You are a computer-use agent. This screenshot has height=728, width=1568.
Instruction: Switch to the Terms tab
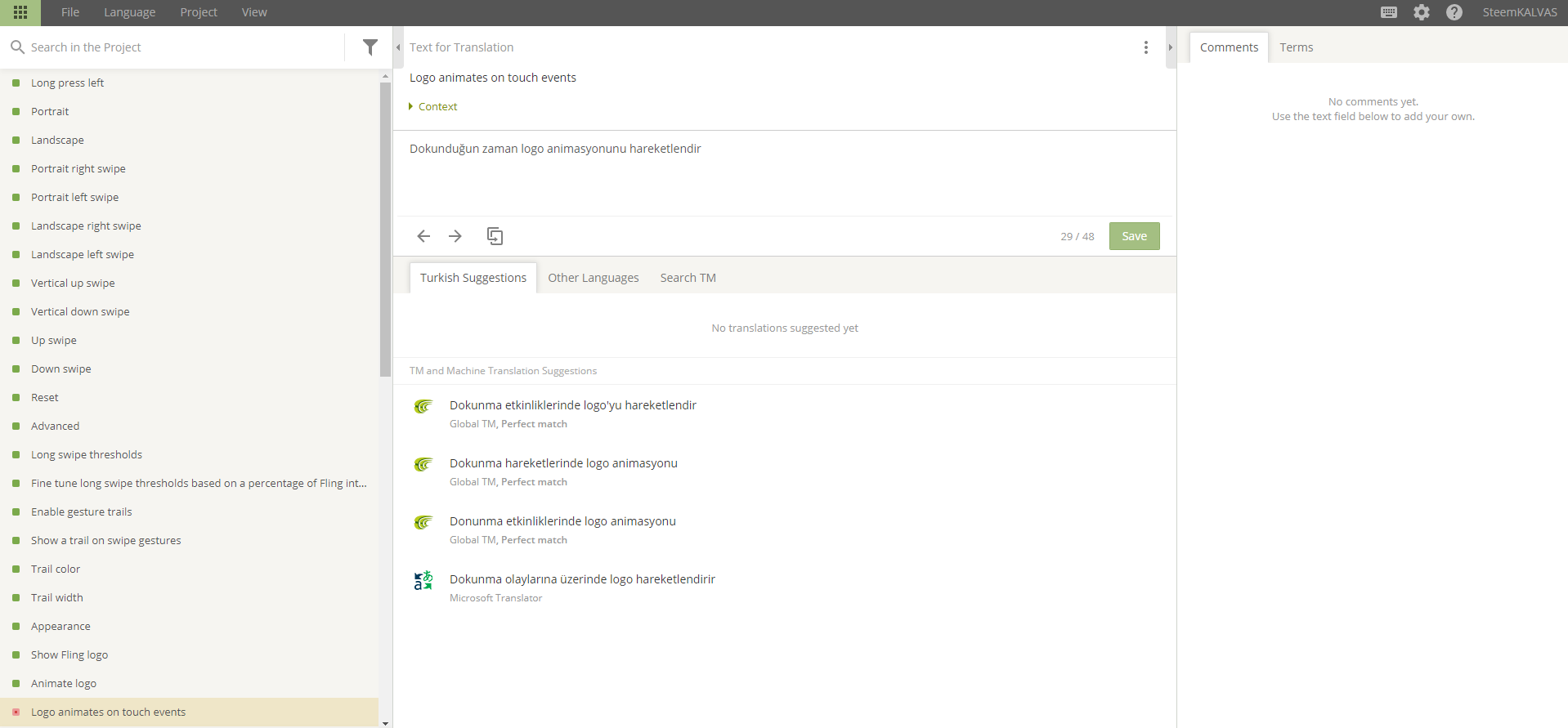coord(1297,47)
